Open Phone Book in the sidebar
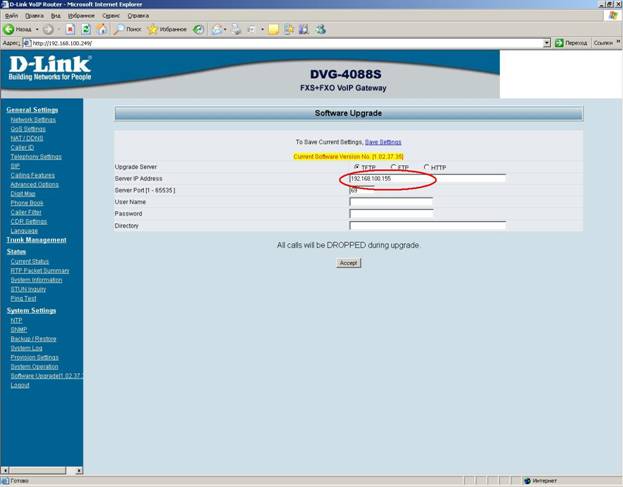The width and height of the screenshot is (623, 487). pyautogui.click(x=27, y=203)
